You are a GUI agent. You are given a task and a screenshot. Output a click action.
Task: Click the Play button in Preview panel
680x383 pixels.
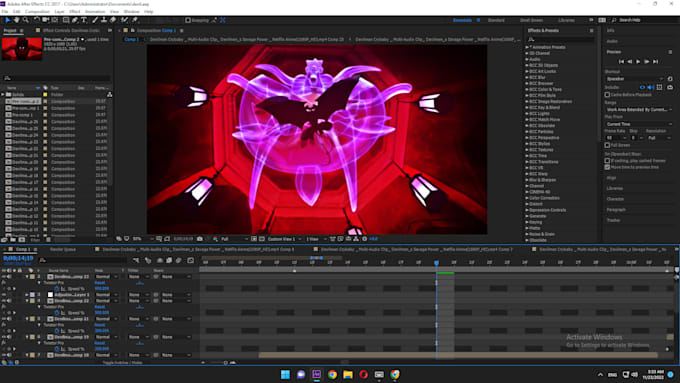638,62
